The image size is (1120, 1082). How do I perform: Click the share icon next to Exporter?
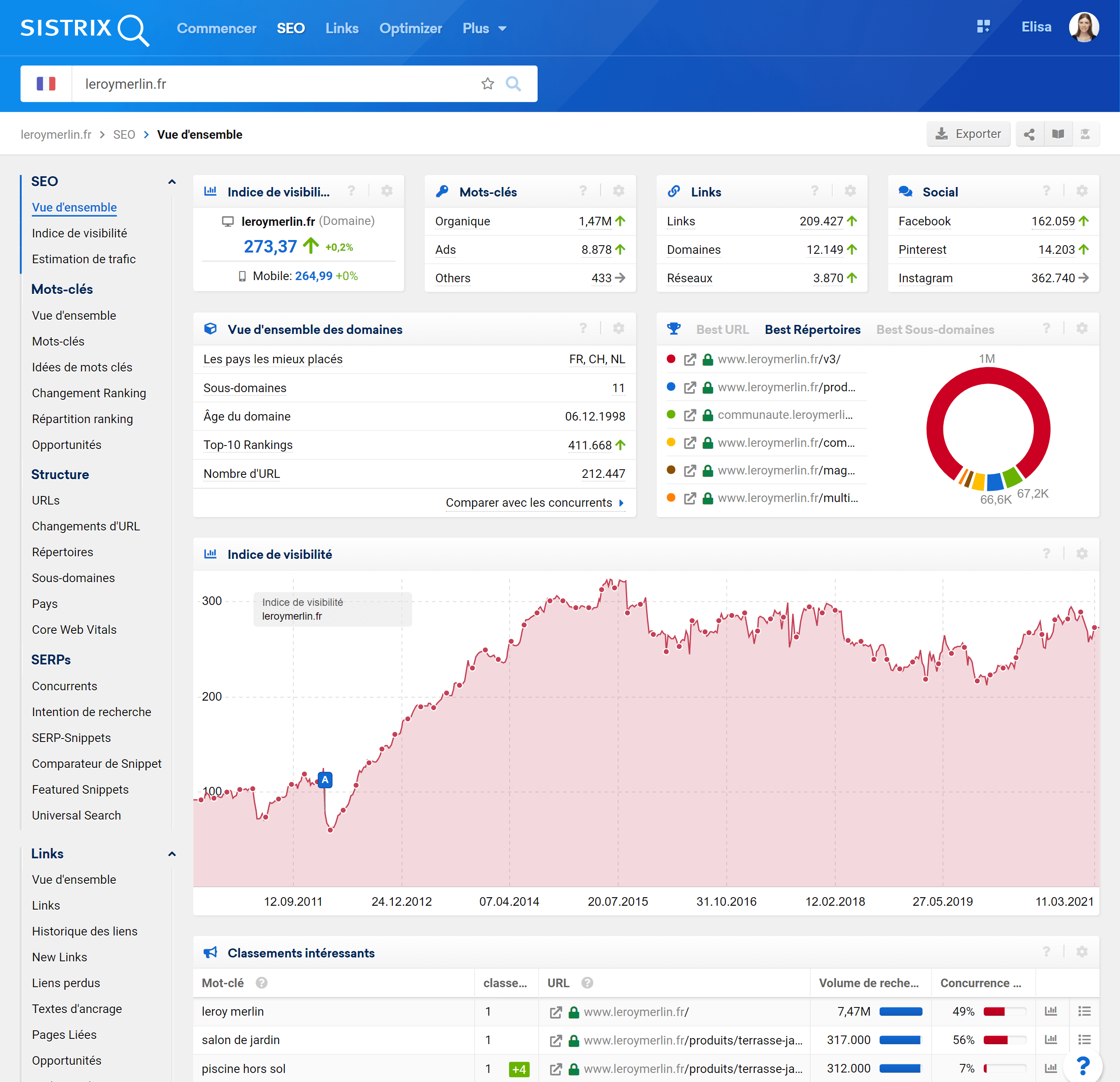(1029, 134)
